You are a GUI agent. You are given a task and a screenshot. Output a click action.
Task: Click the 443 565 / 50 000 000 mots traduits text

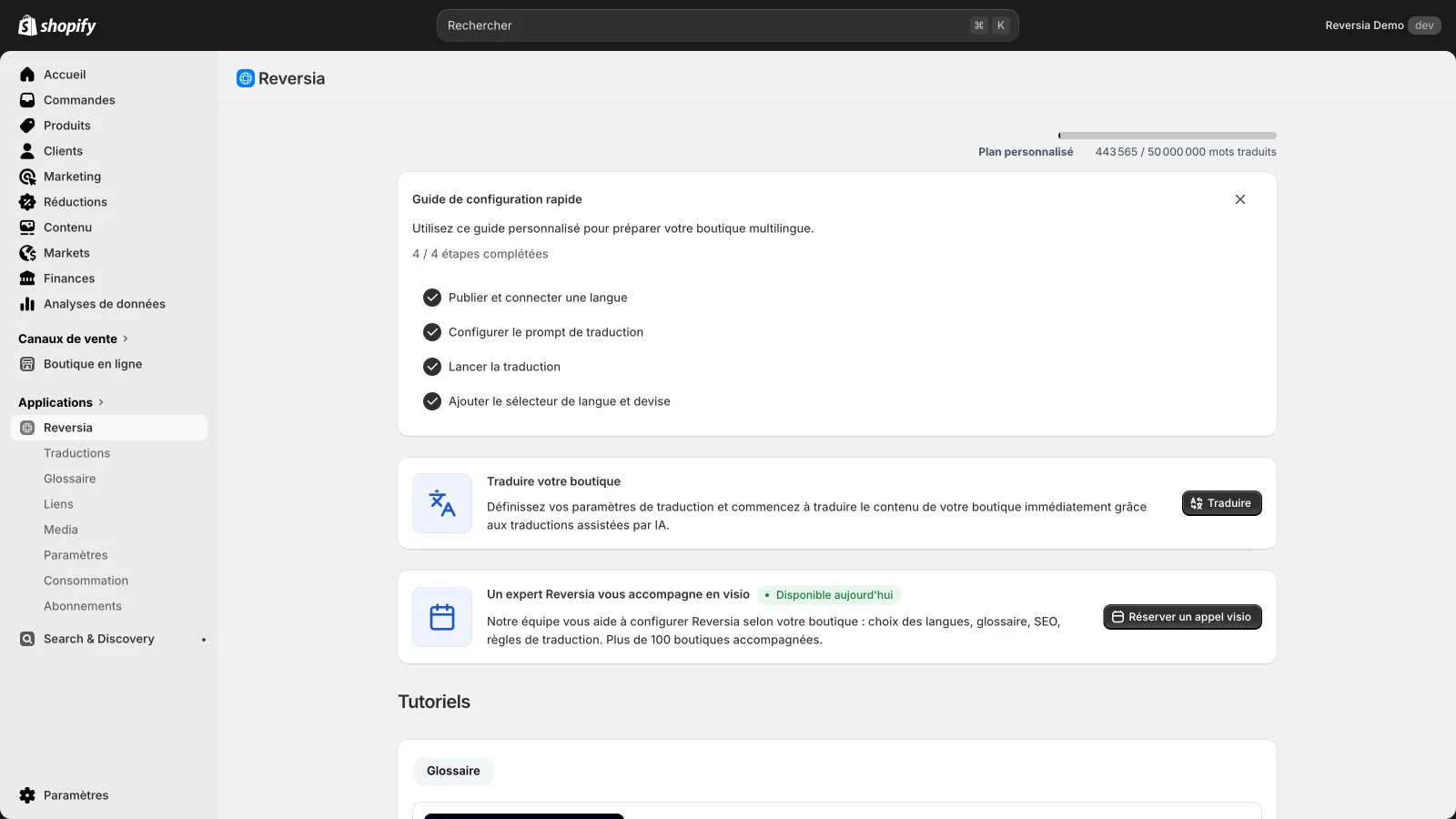[x=1186, y=152]
